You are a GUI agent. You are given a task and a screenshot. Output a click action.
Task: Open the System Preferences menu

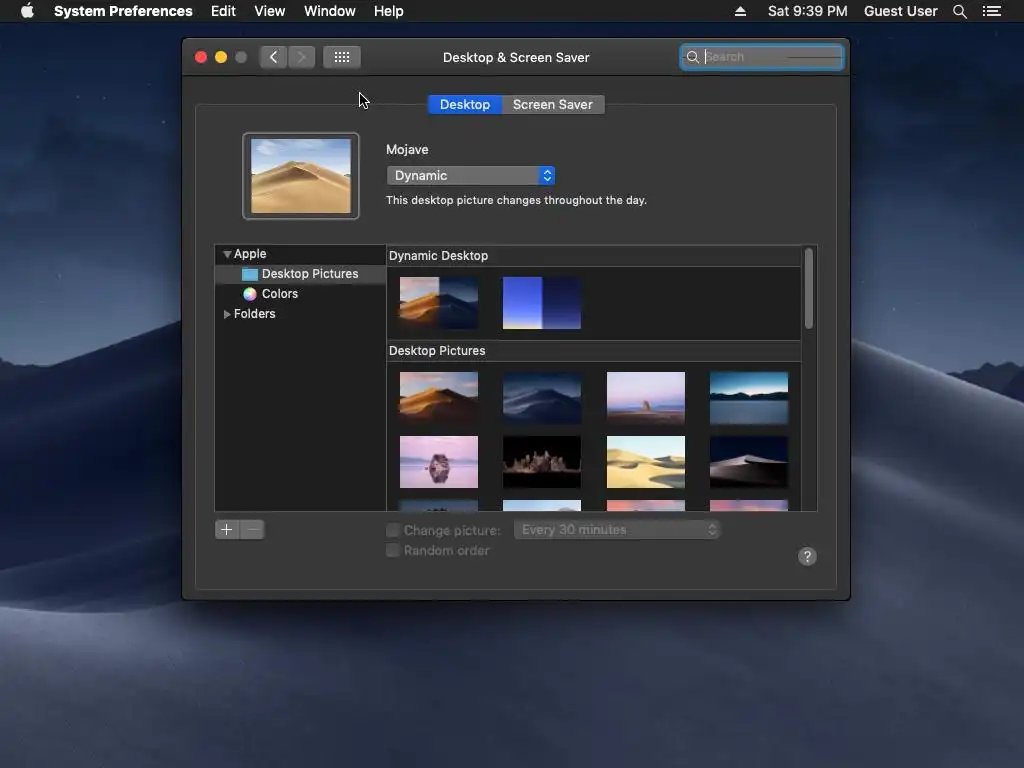coord(123,11)
